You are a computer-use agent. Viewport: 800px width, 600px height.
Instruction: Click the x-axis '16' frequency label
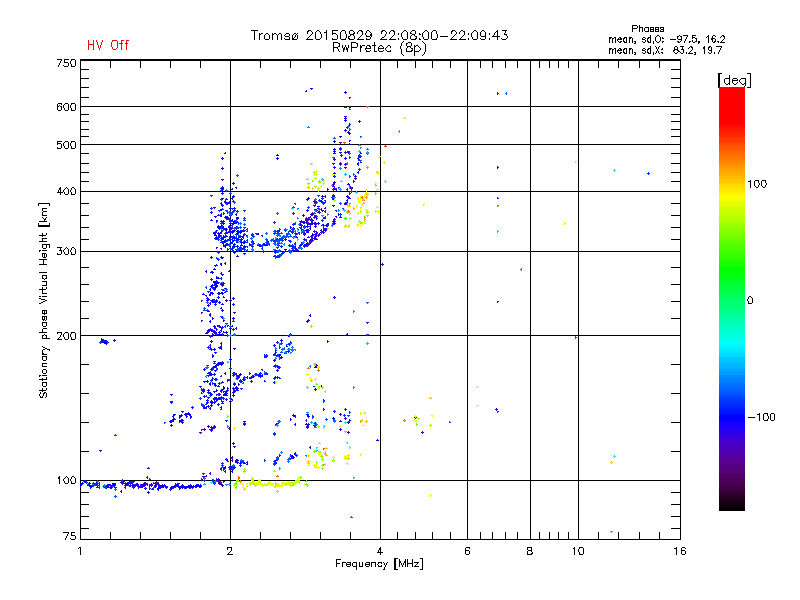tap(680, 551)
